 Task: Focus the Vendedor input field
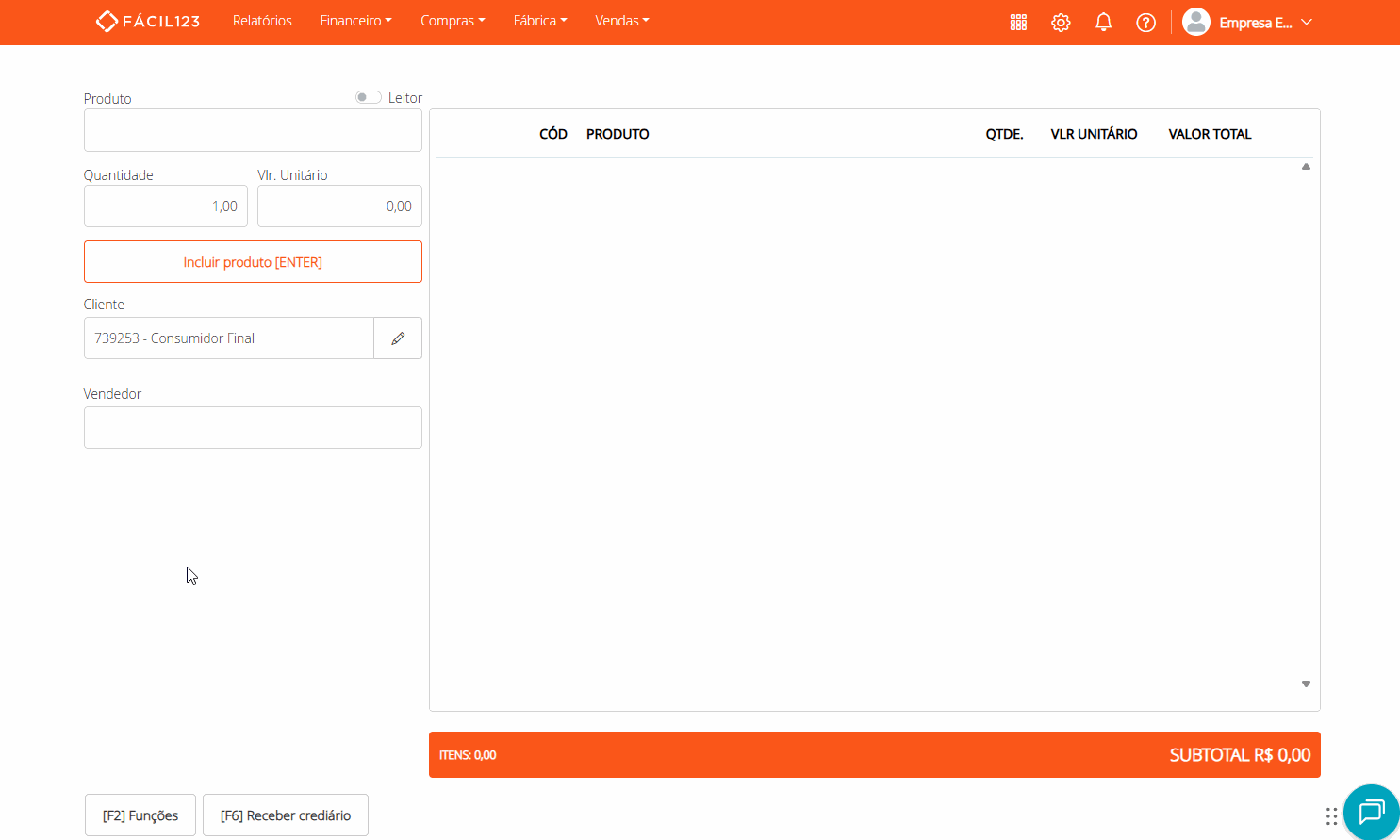(253, 428)
